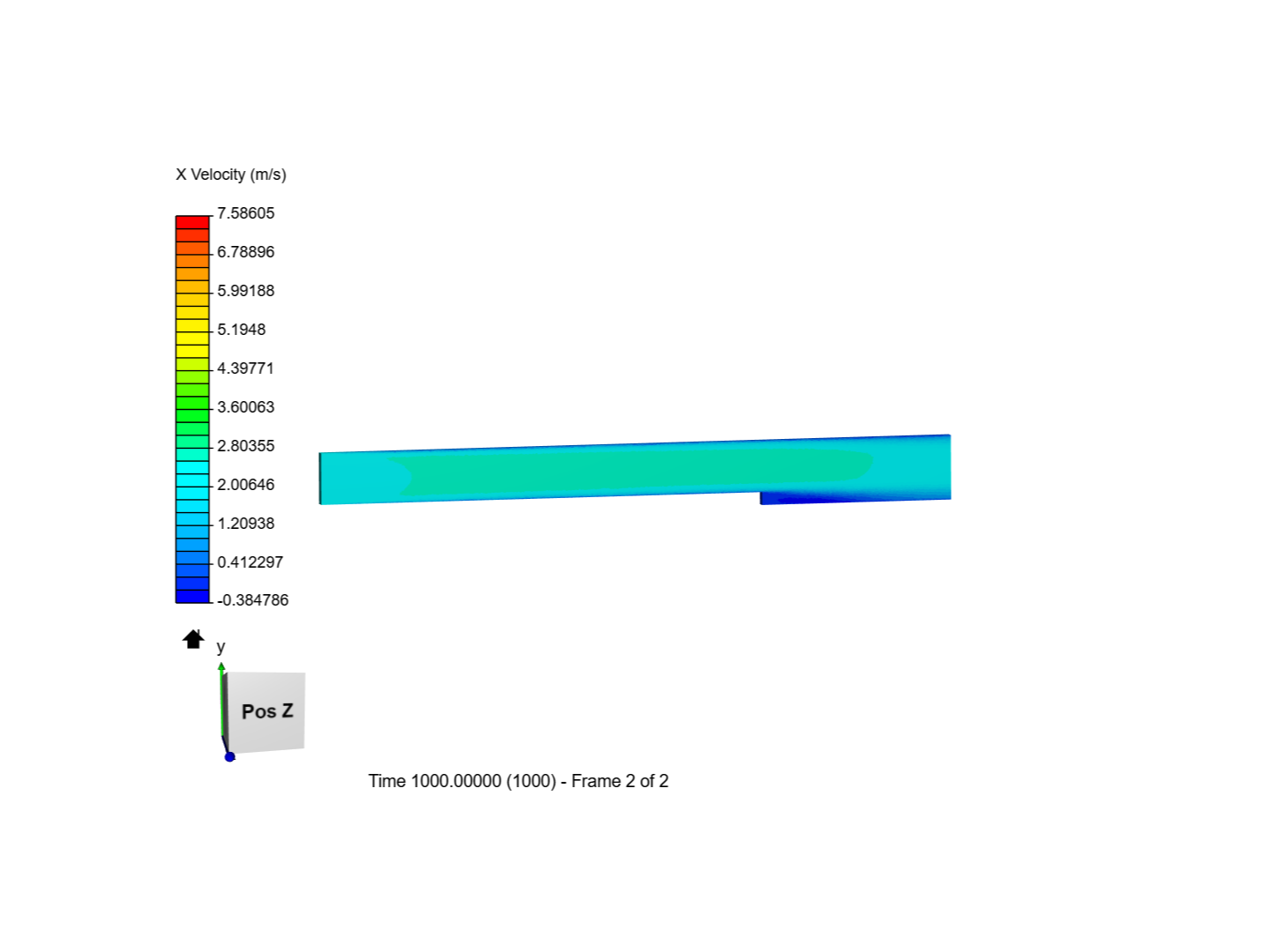
Task: Click the red top color band of legend
Action: [192, 222]
